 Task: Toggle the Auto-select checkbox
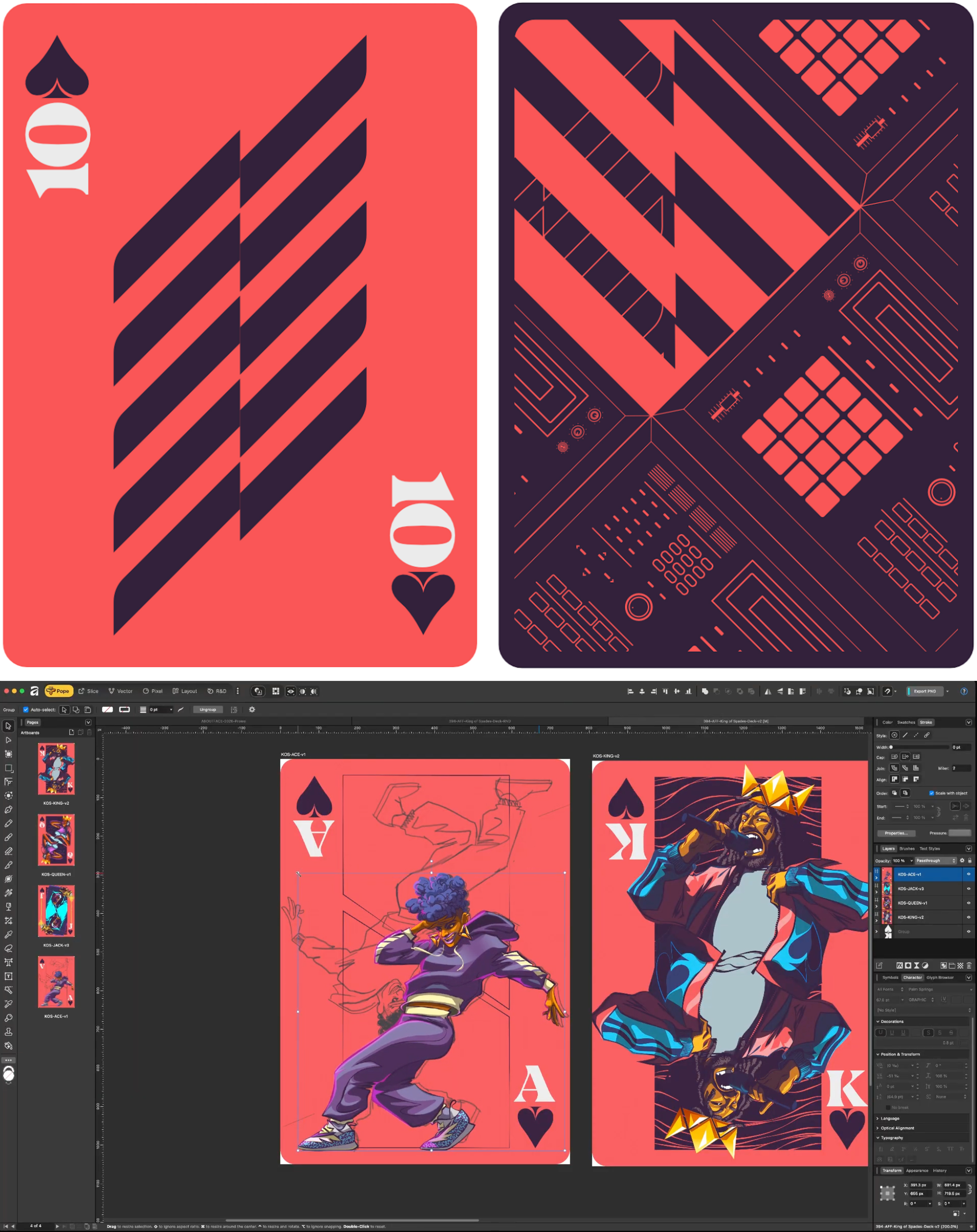point(26,710)
